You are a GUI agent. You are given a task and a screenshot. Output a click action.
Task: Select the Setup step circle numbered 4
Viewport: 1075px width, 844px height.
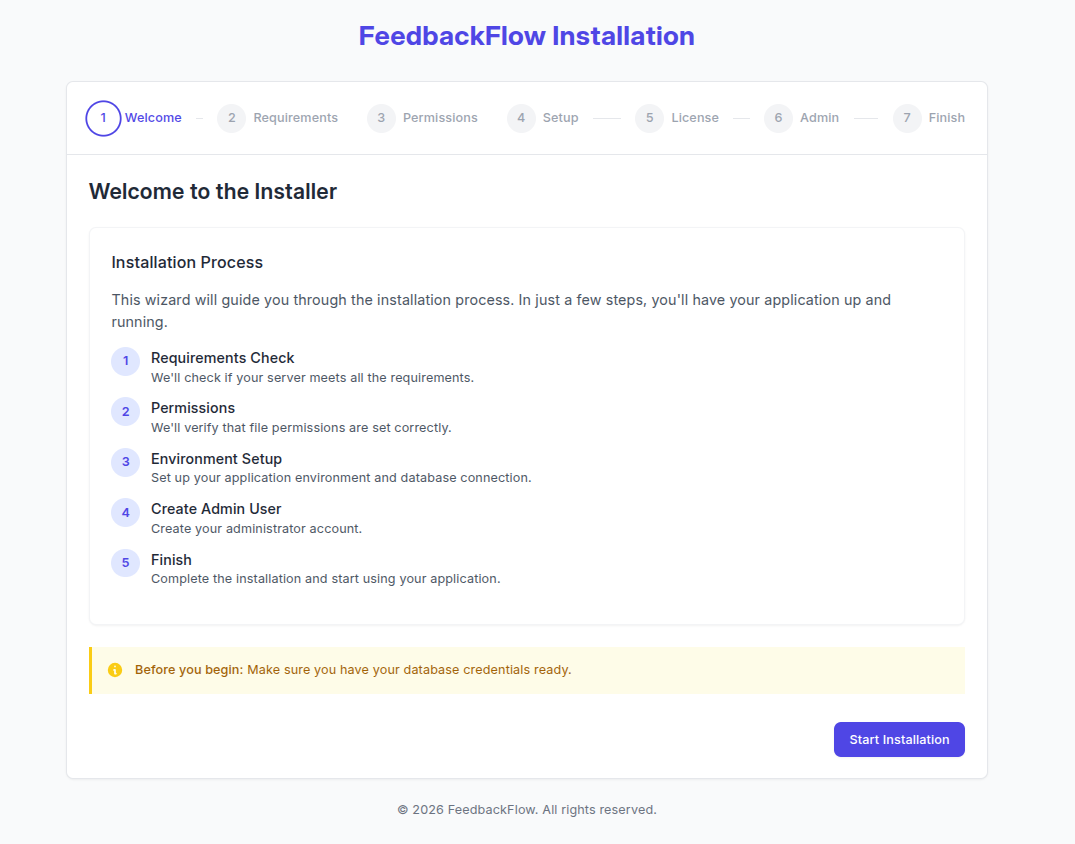pos(521,118)
